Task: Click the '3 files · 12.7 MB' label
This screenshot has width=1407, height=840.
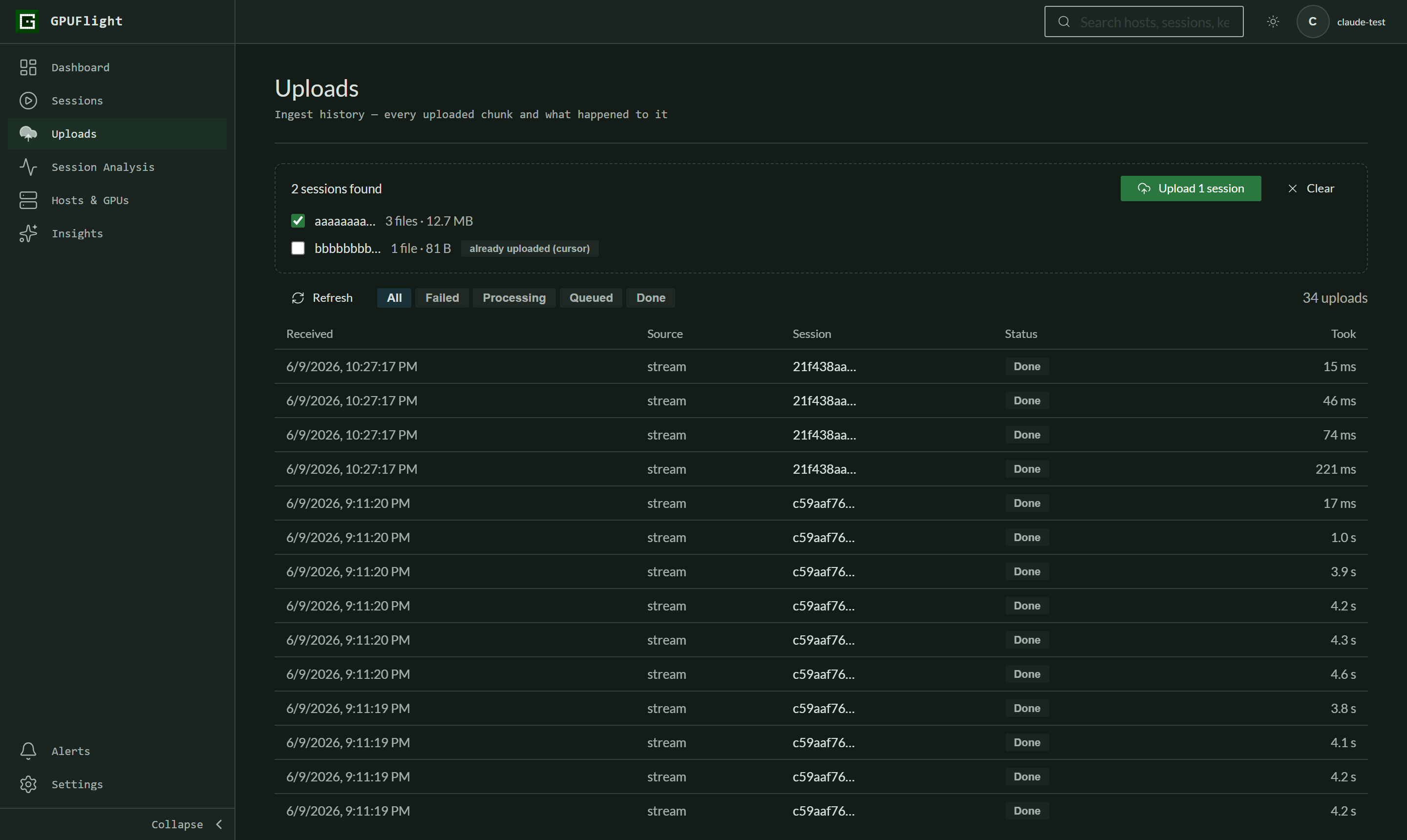Action: click(428, 221)
